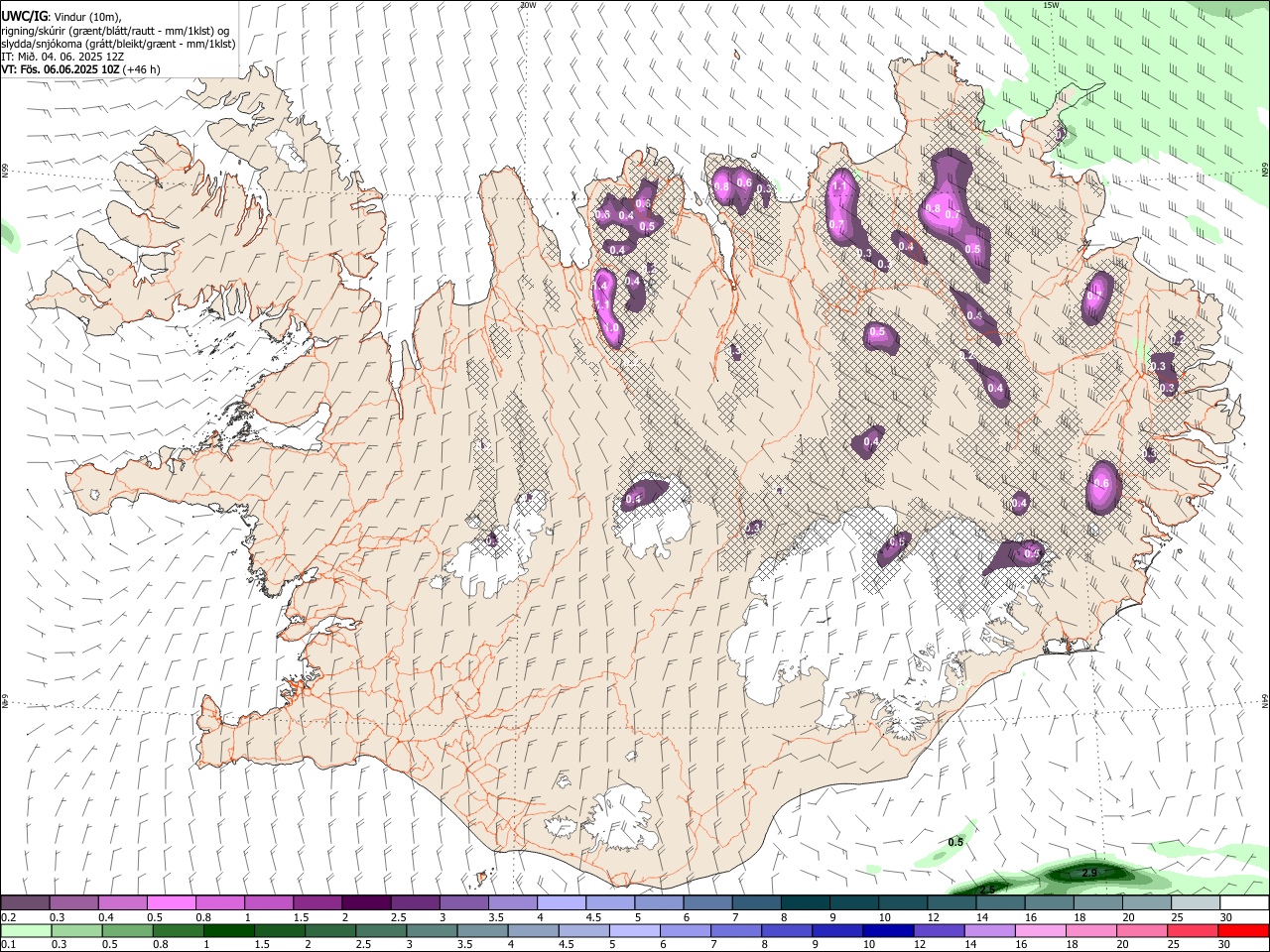Select the init time 'IT: Mið. 04. 06. 2025 12Z'
1270x952 pixels.
[x=63, y=57]
